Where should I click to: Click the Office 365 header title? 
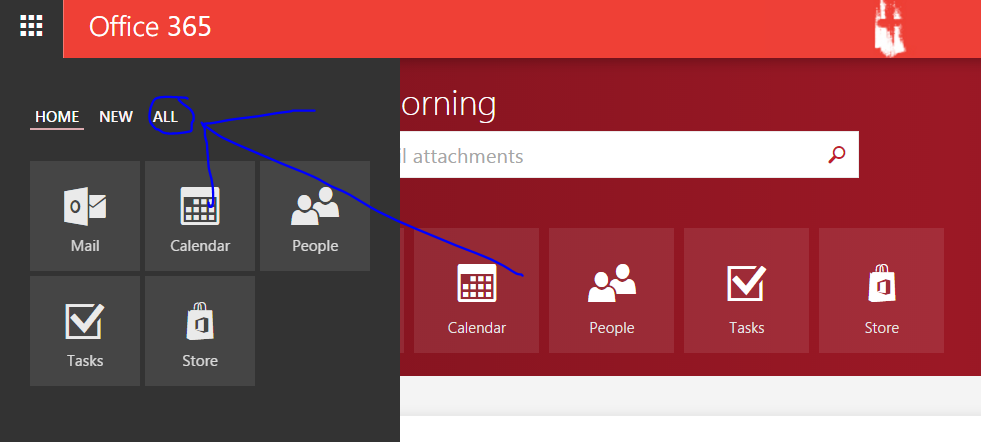[150, 27]
